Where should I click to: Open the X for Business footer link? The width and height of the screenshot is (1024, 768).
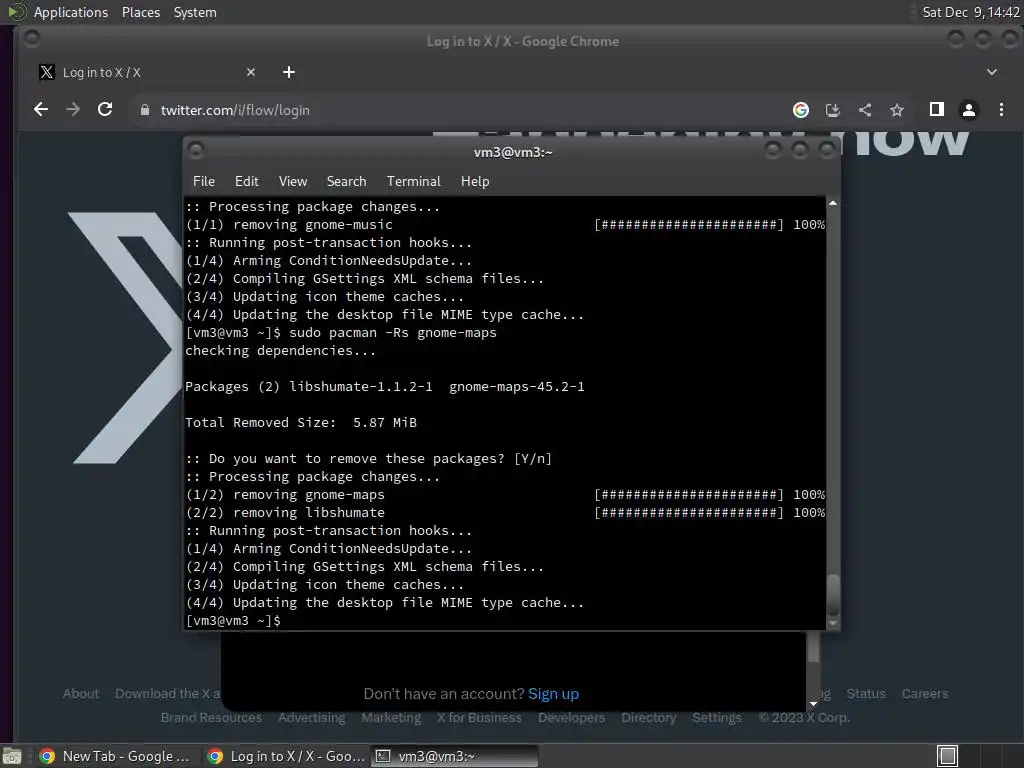[479, 718]
